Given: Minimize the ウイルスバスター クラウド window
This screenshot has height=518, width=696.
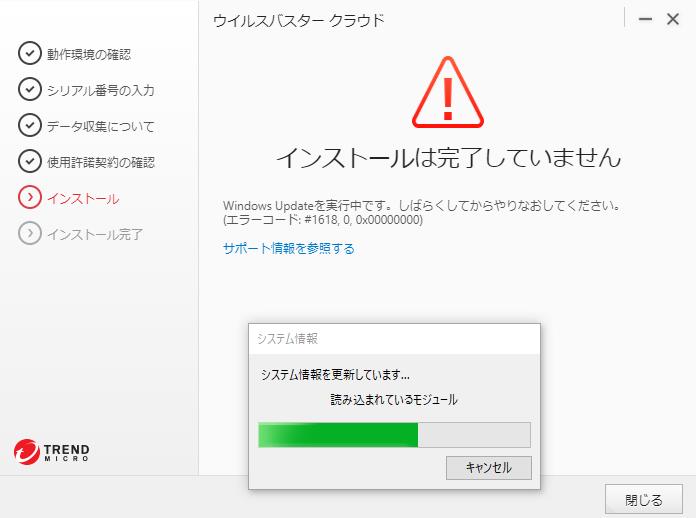Looking at the screenshot, I should pyautogui.click(x=645, y=19).
